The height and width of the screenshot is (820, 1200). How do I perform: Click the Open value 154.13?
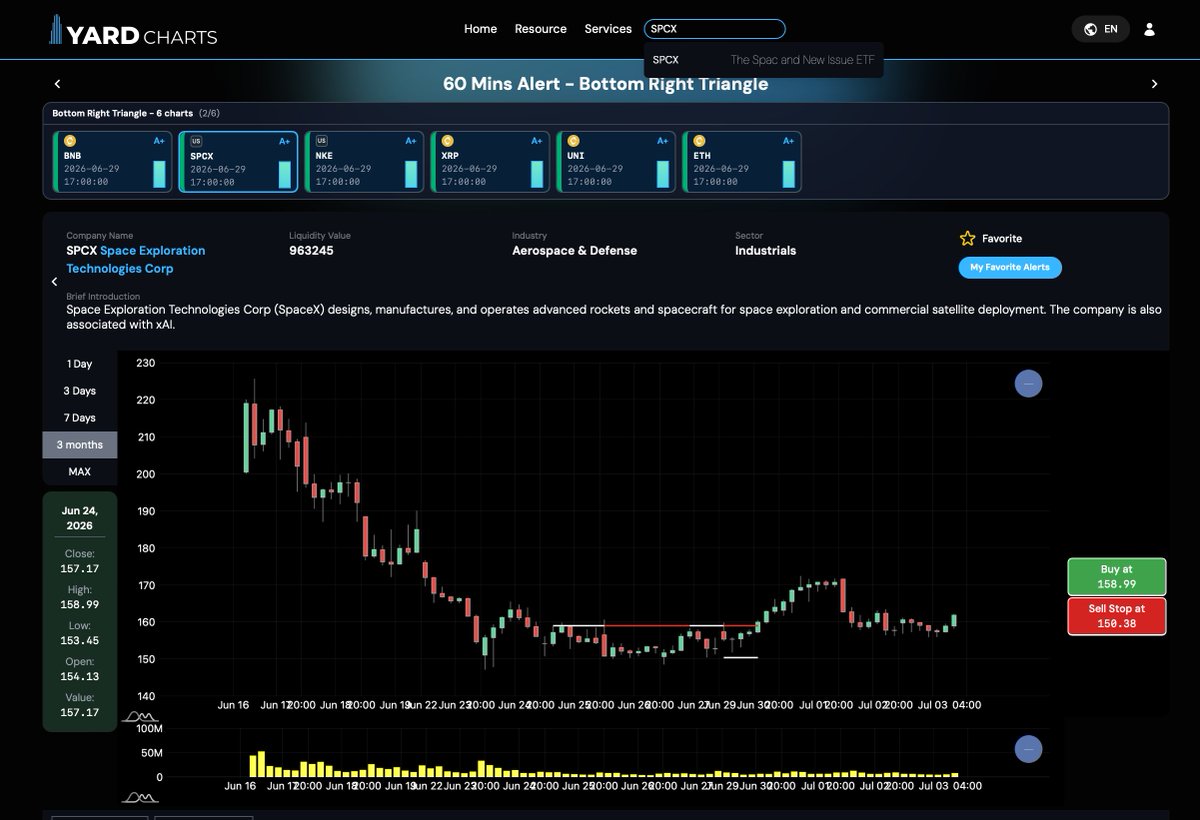coord(80,676)
